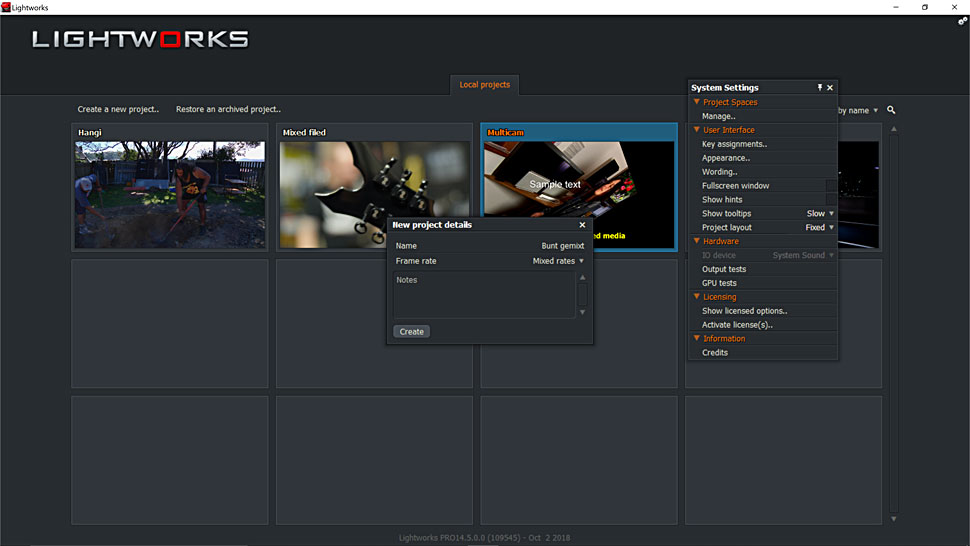The width and height of the screenshot is (970, 546).
Task: Click the Create button
Action: [x=411, y=332]
